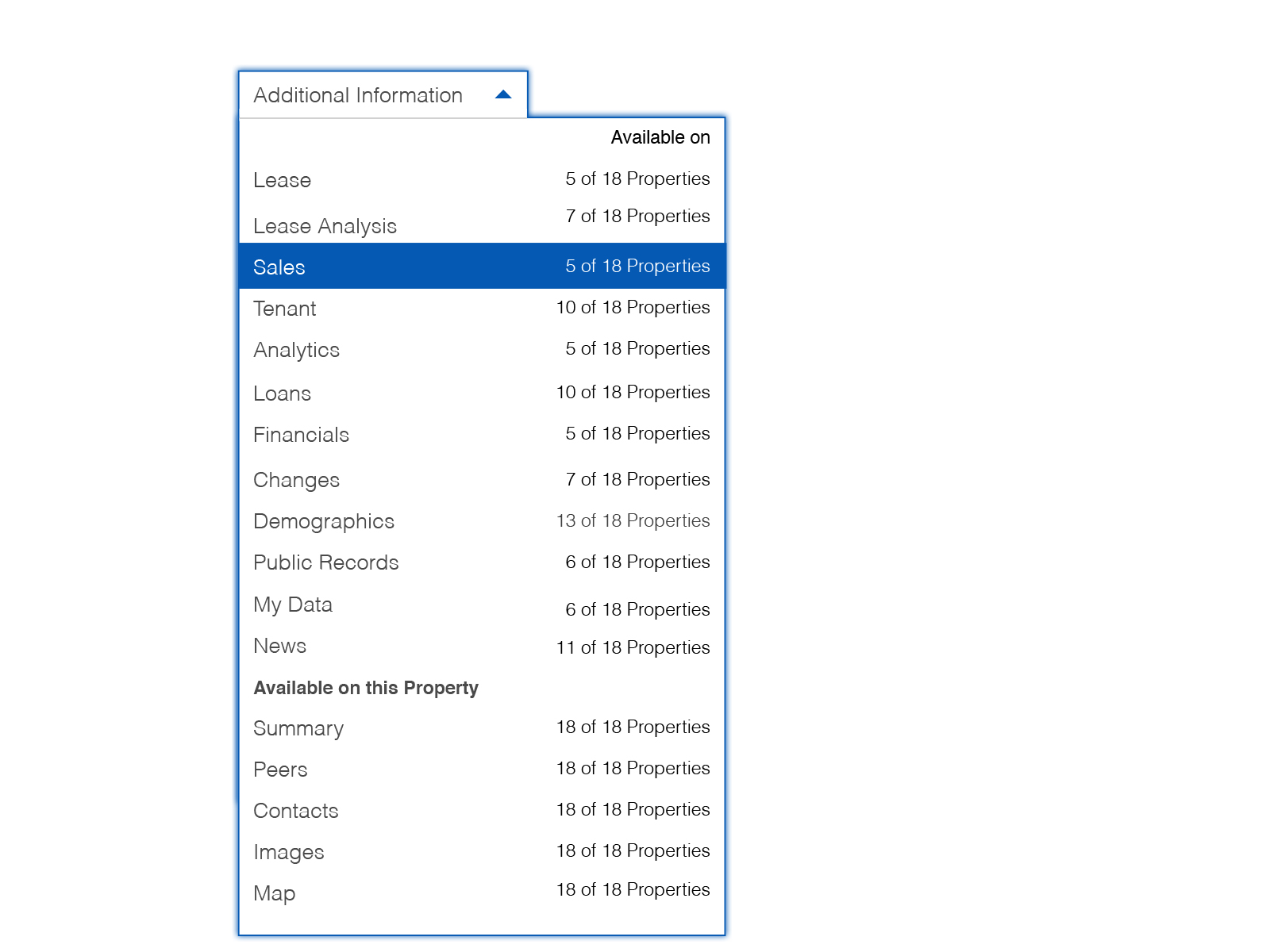Select the News option

point(279,646)
